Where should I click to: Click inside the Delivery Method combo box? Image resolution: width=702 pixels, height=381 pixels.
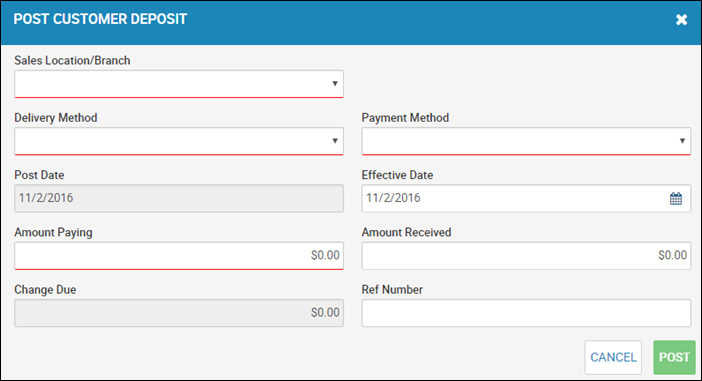coord(179,141)
